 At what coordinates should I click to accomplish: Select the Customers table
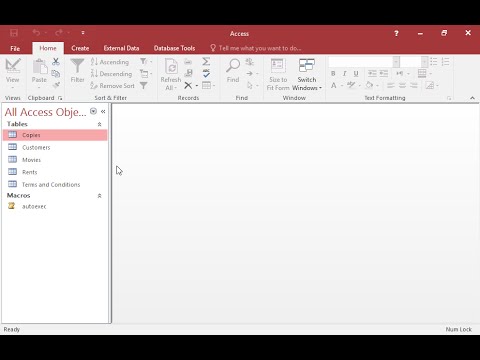[55, 147]
